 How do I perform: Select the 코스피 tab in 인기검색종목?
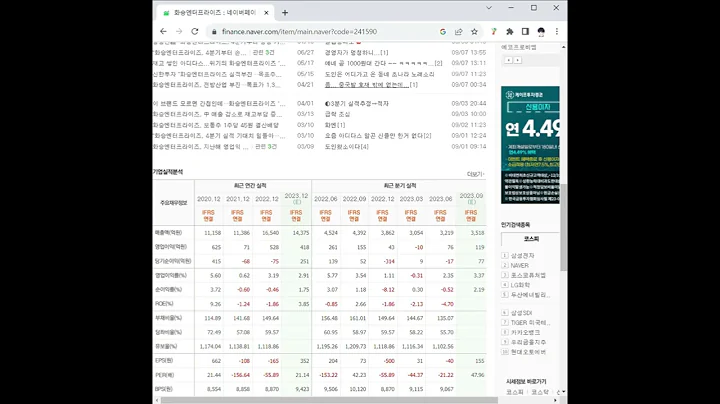tap(531, 239)
